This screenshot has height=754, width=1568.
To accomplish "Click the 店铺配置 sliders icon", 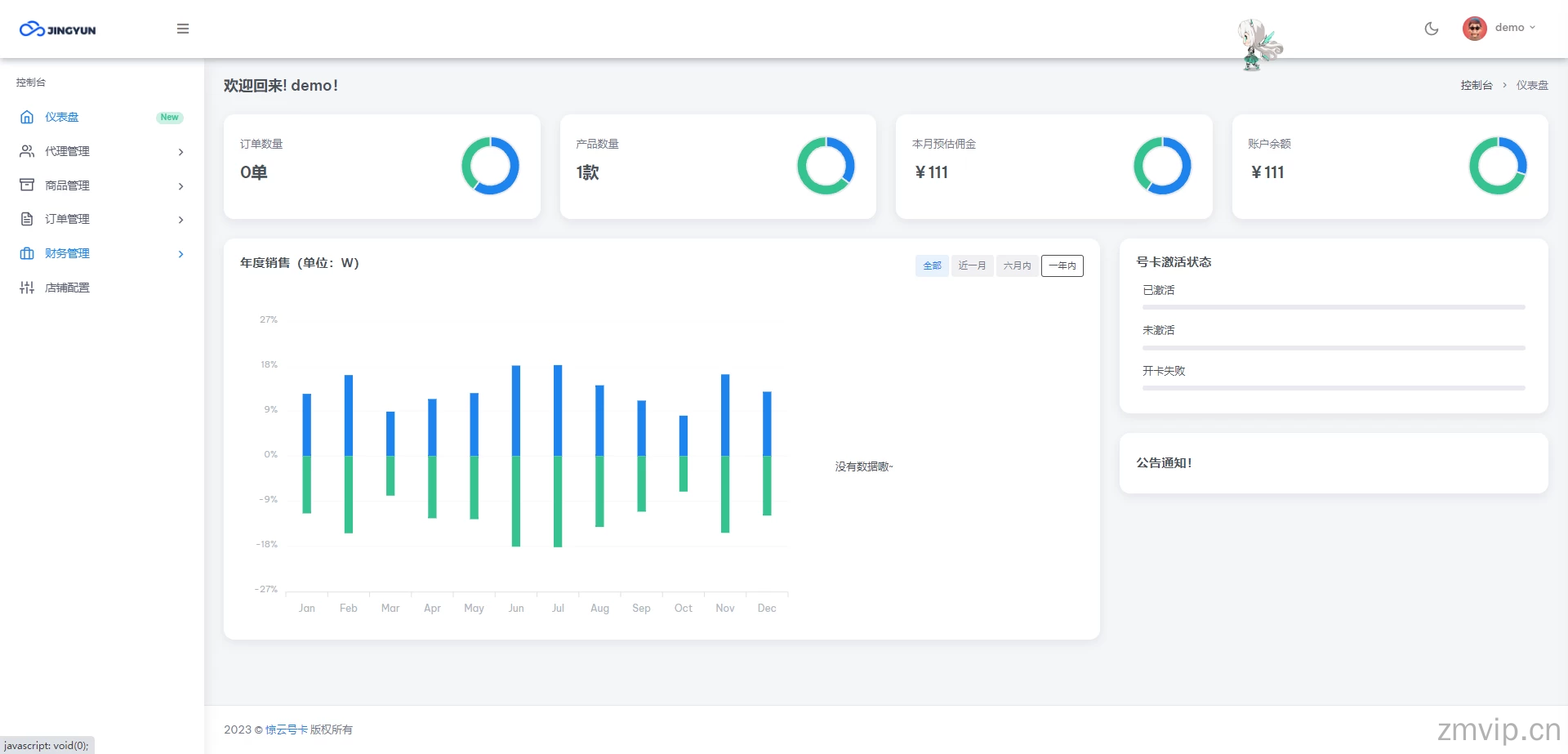I will click(27, 288).
